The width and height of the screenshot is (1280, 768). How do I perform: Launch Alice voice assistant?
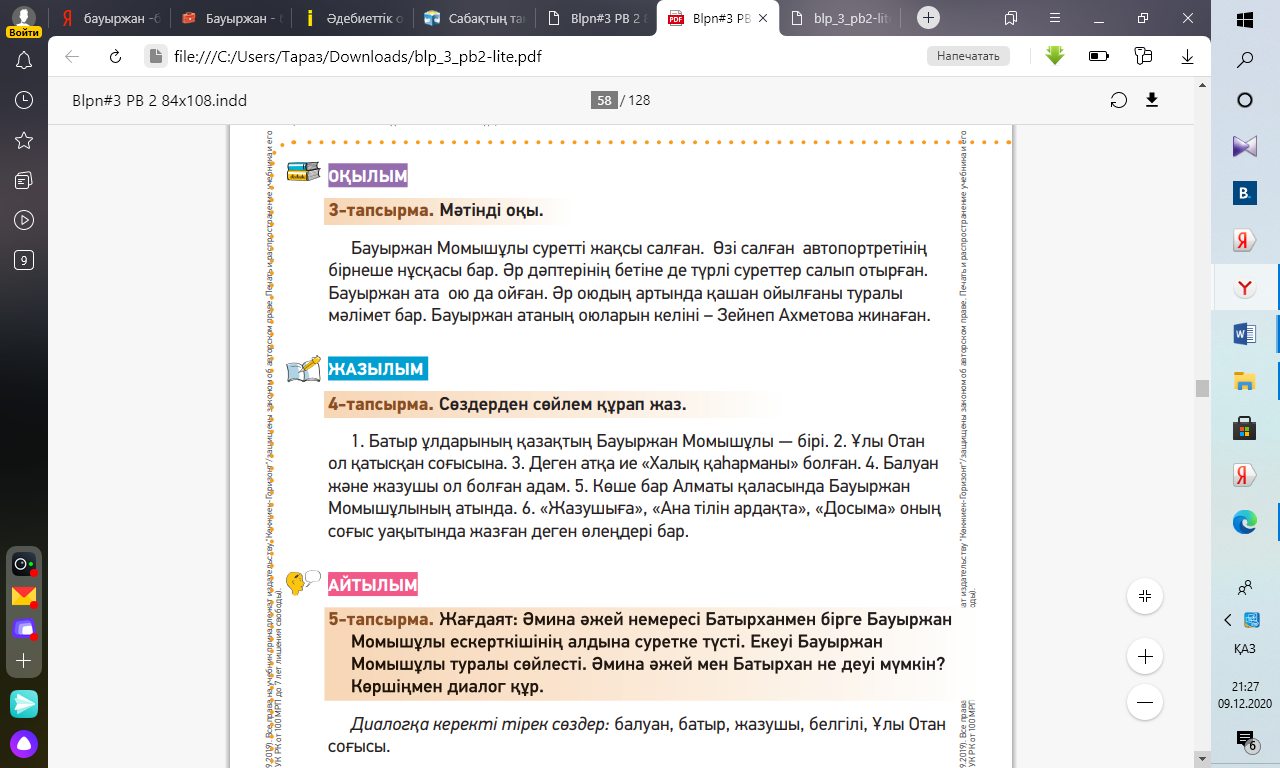[24, 743]
